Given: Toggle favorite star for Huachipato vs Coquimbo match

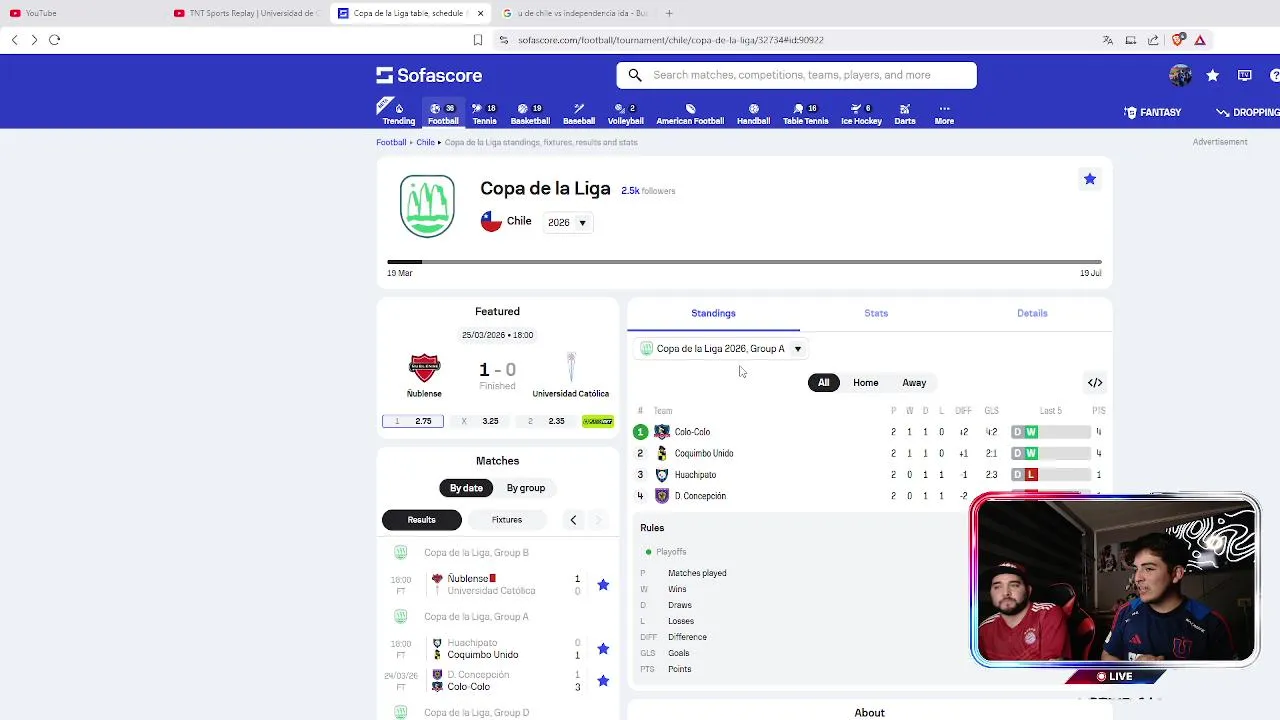Looking at the screenshot, I should tap(603, 649).
